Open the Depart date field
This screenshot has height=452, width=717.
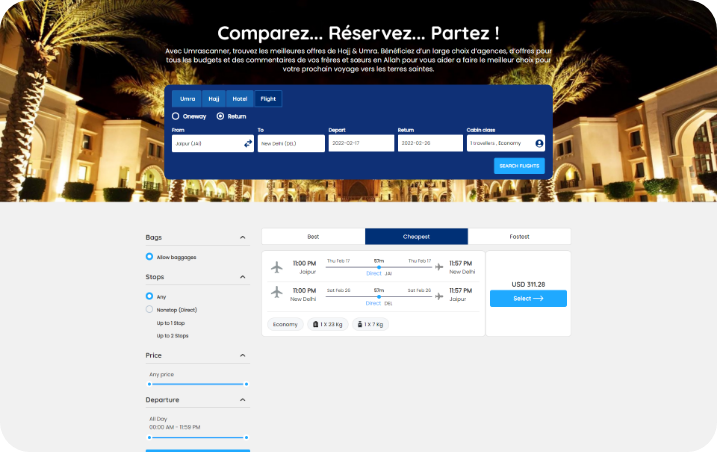(361, 143)
